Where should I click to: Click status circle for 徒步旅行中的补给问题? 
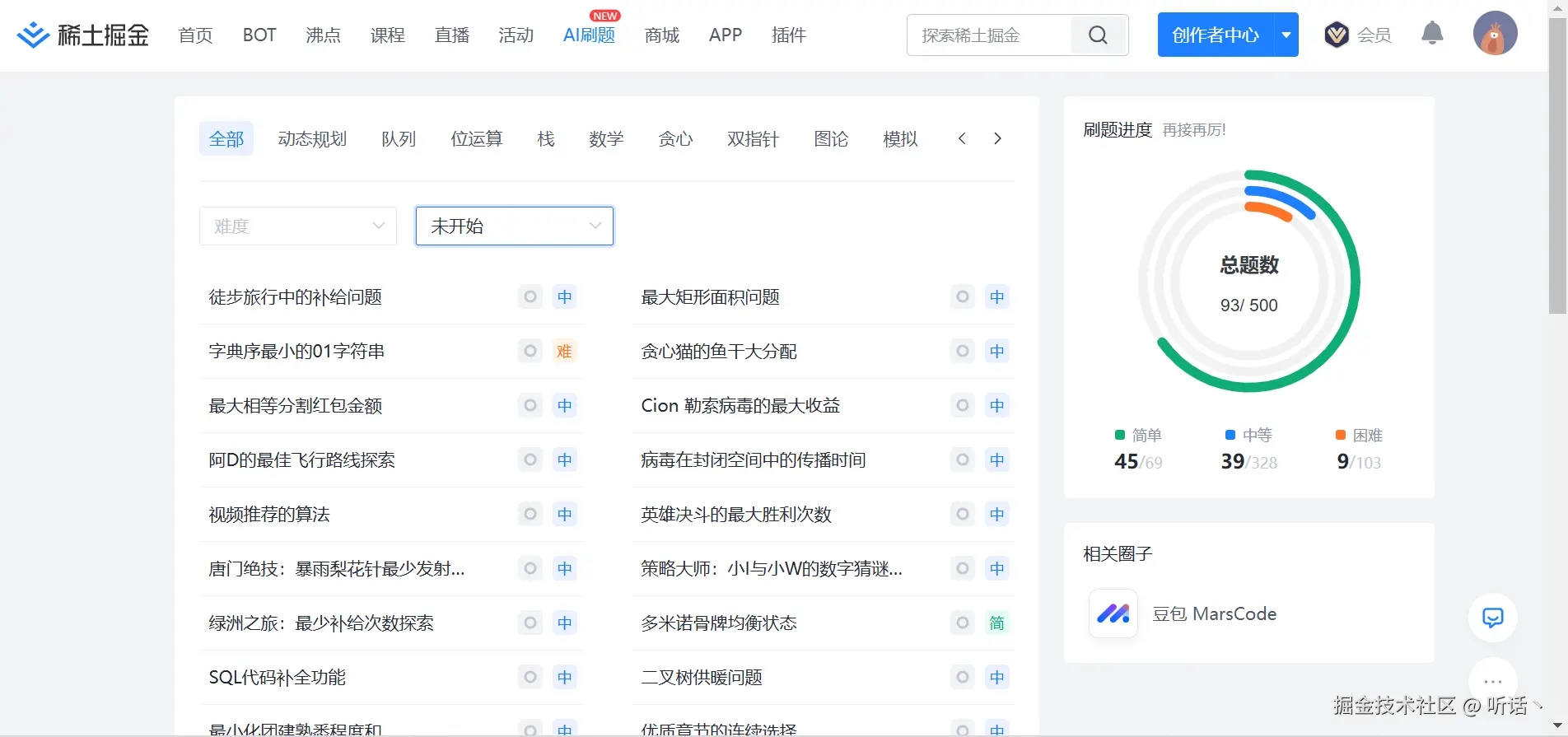[x=530, y=296]
